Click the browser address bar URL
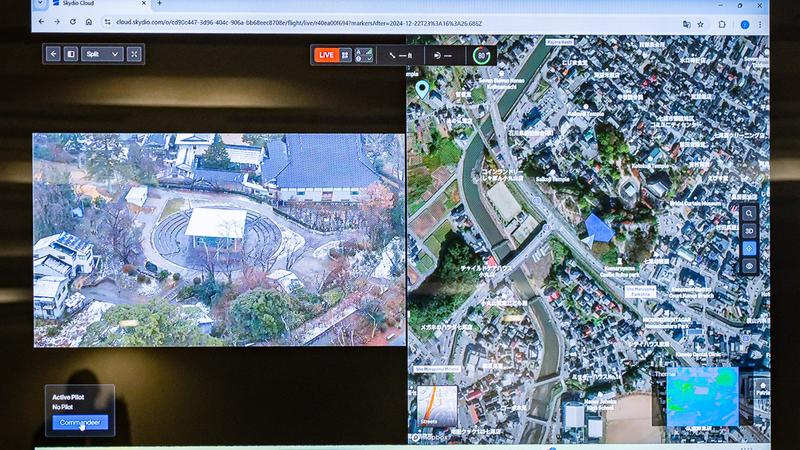Screen dimensions: 800x450 (x=300, y=22)
